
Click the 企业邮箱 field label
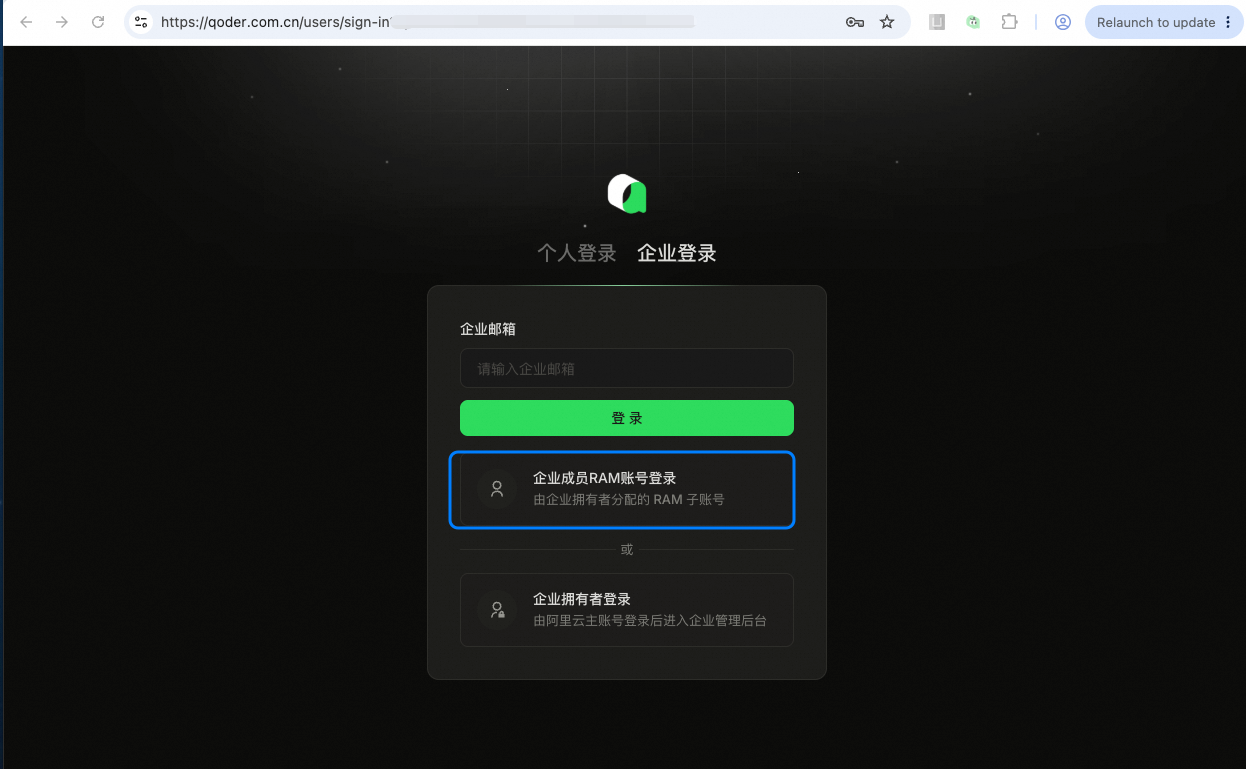tap(488, 329)
